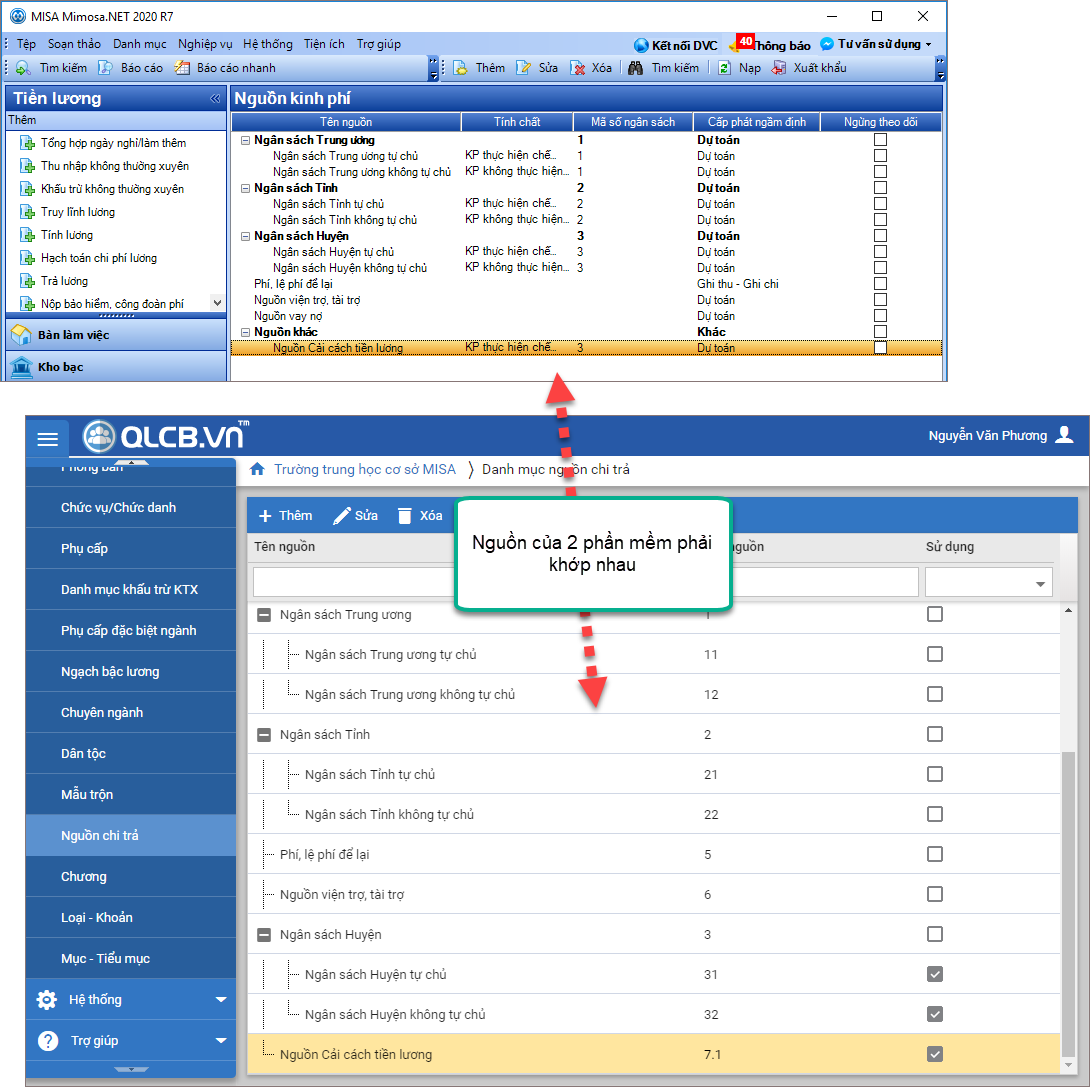This screenshot has height=1087, width=1090.
Task: Open Trường trung học cơ sở MISA breadcrumb link
Action: [x=365, y=469]
